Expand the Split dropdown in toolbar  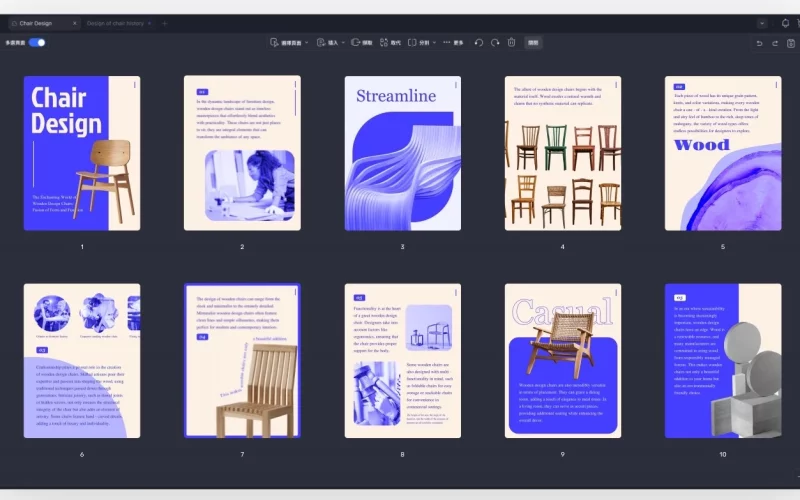(x=424, y=43)
